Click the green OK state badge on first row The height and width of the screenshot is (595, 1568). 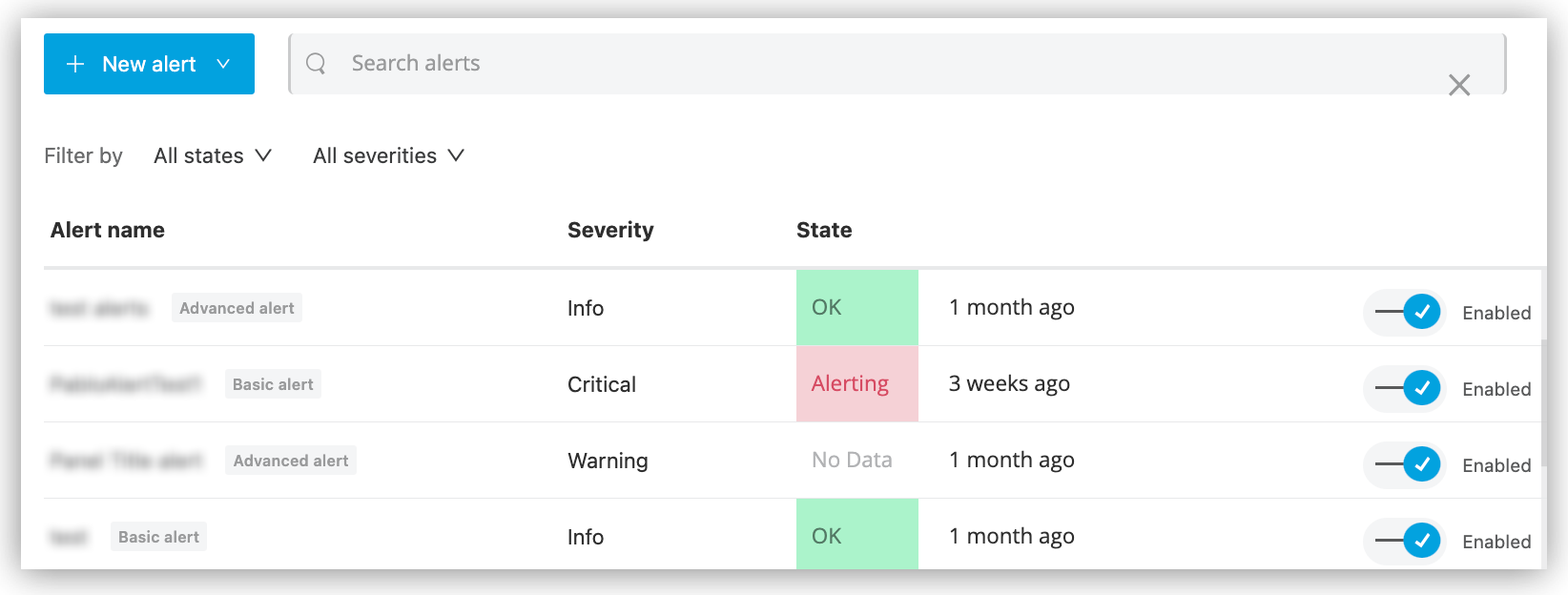[x=856, y=307]
